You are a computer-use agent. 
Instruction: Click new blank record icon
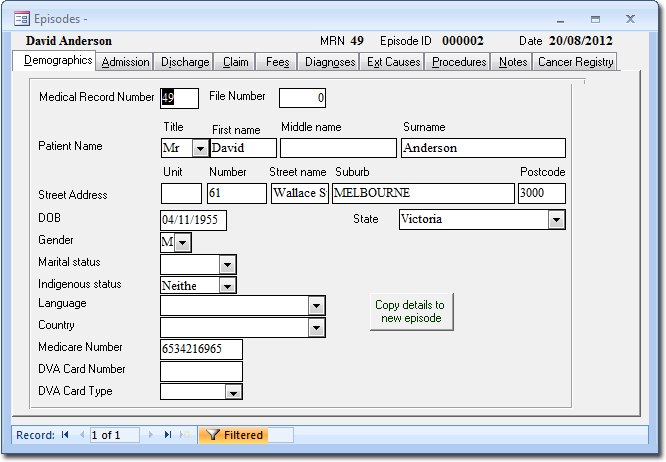pos(185,435)
